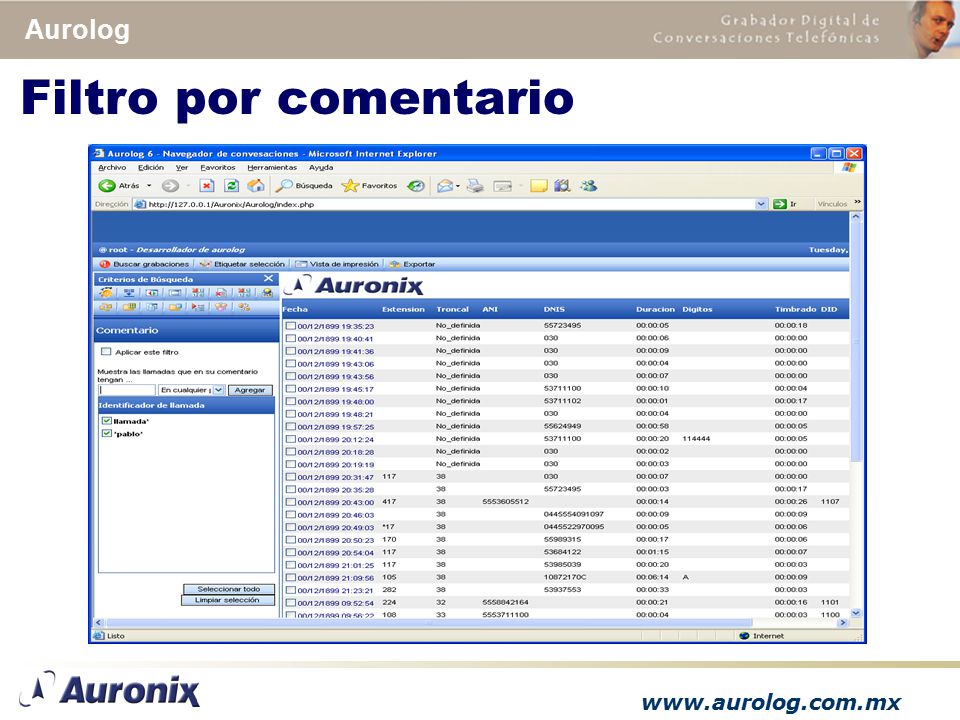This screenshot has height=720, width=960.
Task: Tick the checkbox for row 00/12/1899 21:09:56
Action: (x=291, y=577)
